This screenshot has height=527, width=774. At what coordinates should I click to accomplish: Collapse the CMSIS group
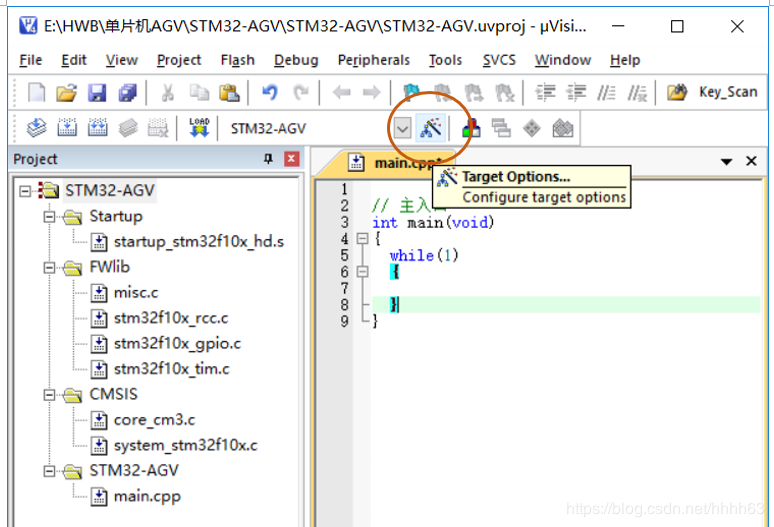click(49, 395)
